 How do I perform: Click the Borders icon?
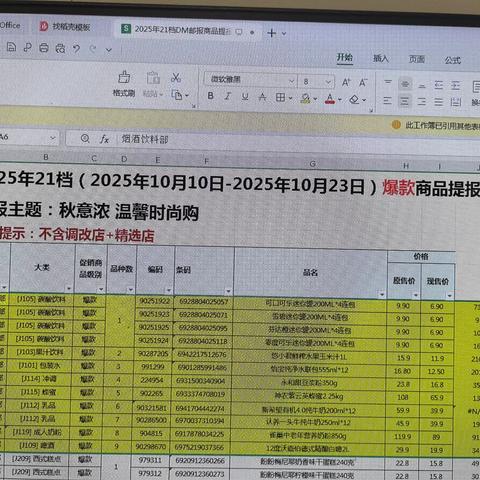point(280,97)
